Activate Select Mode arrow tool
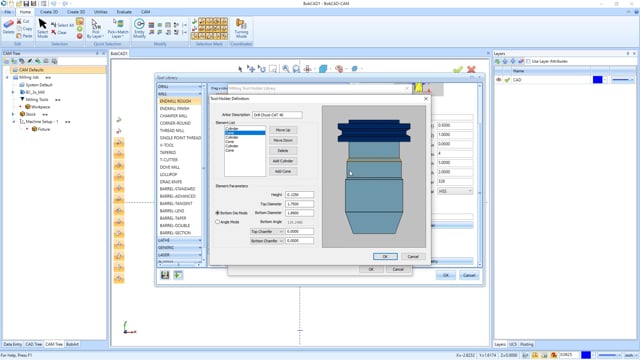The width and height of the screenshot is (640, 360). pos(42,24)
